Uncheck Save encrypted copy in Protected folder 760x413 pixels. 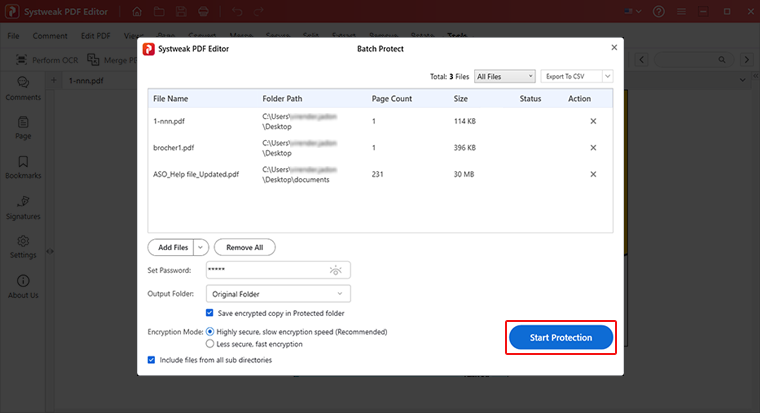click(209, 313)
